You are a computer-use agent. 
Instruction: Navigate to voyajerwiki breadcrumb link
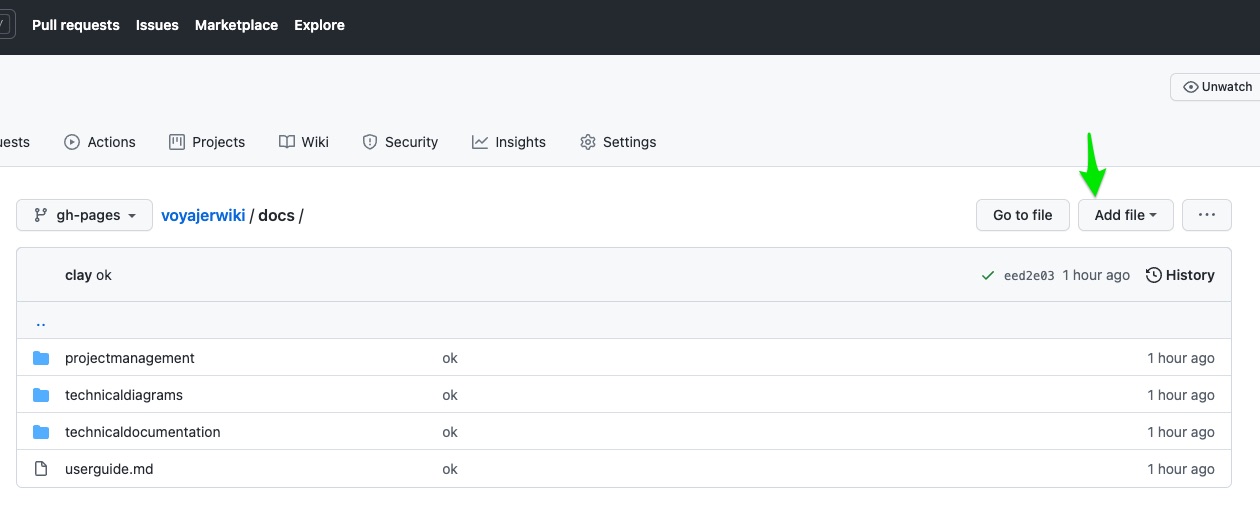pos(203,215)
